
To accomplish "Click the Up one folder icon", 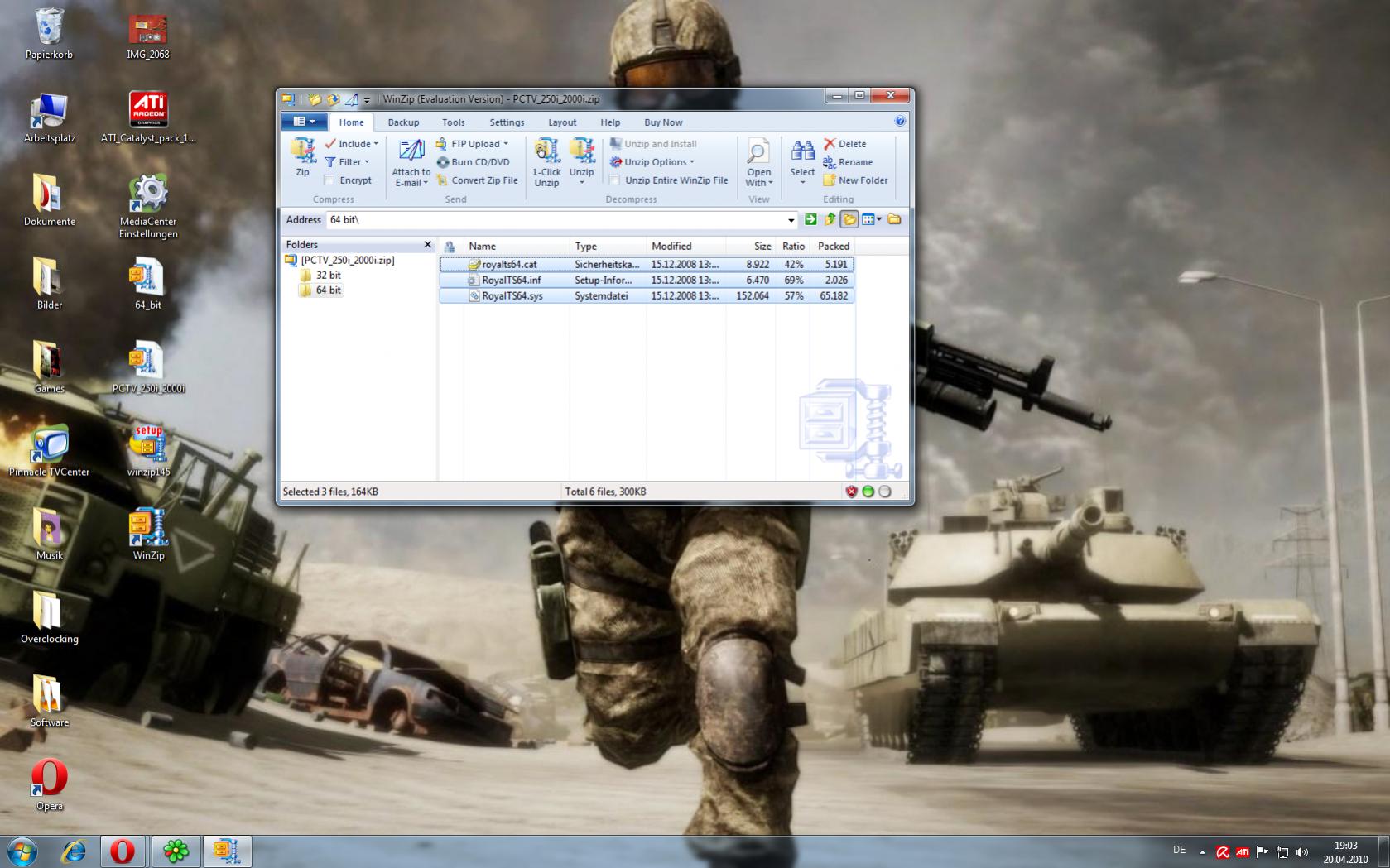I will tap(830, 220).
